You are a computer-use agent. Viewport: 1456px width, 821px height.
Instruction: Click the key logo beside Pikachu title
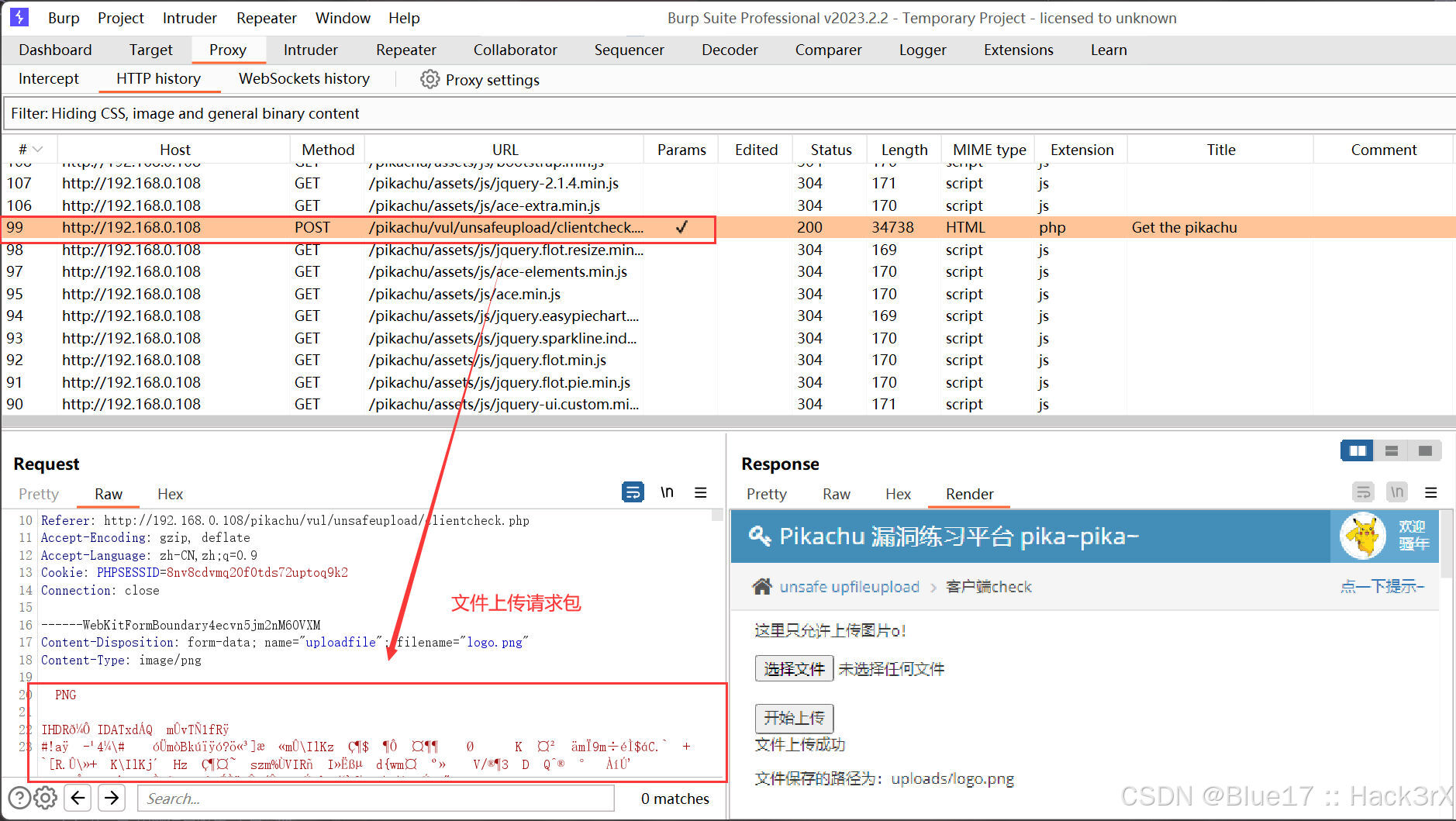click(759, 536)
